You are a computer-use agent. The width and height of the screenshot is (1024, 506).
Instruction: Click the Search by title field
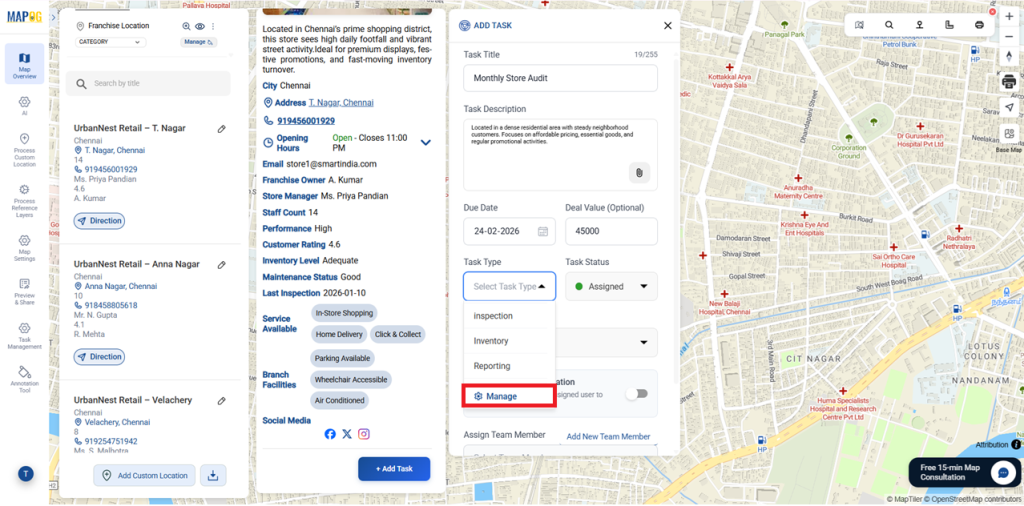(148, 83)
